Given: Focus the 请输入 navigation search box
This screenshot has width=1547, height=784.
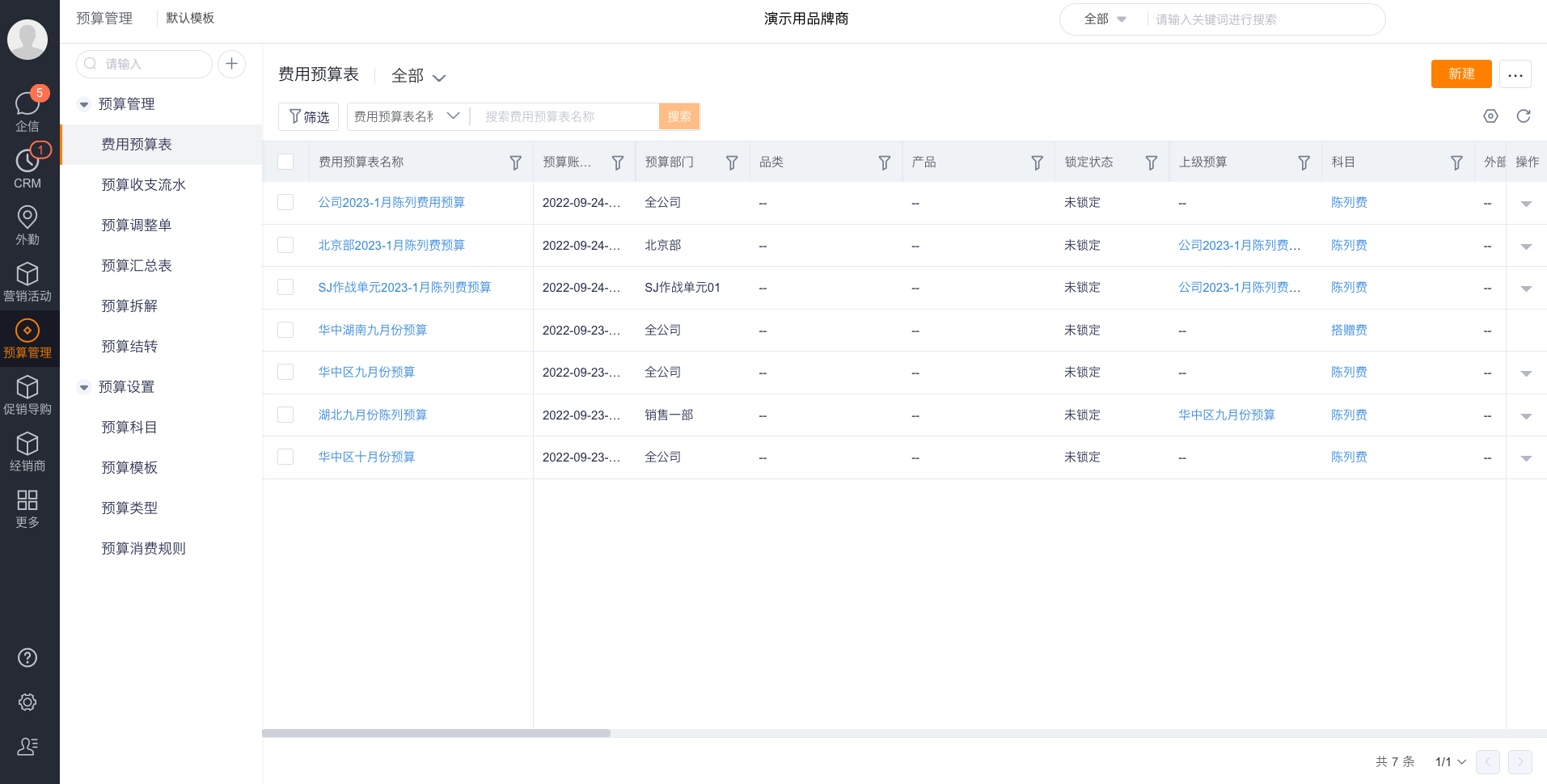Looking at the screenshot, I should (146, 64).
